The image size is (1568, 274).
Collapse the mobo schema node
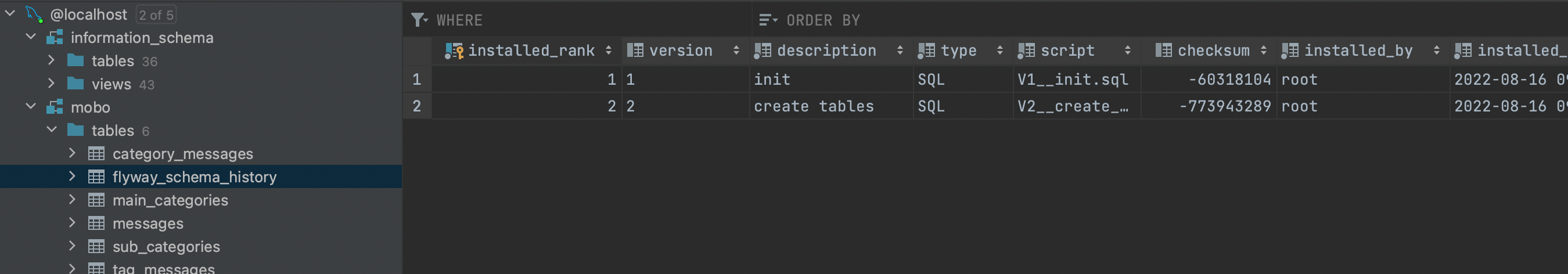pos(31,107)
